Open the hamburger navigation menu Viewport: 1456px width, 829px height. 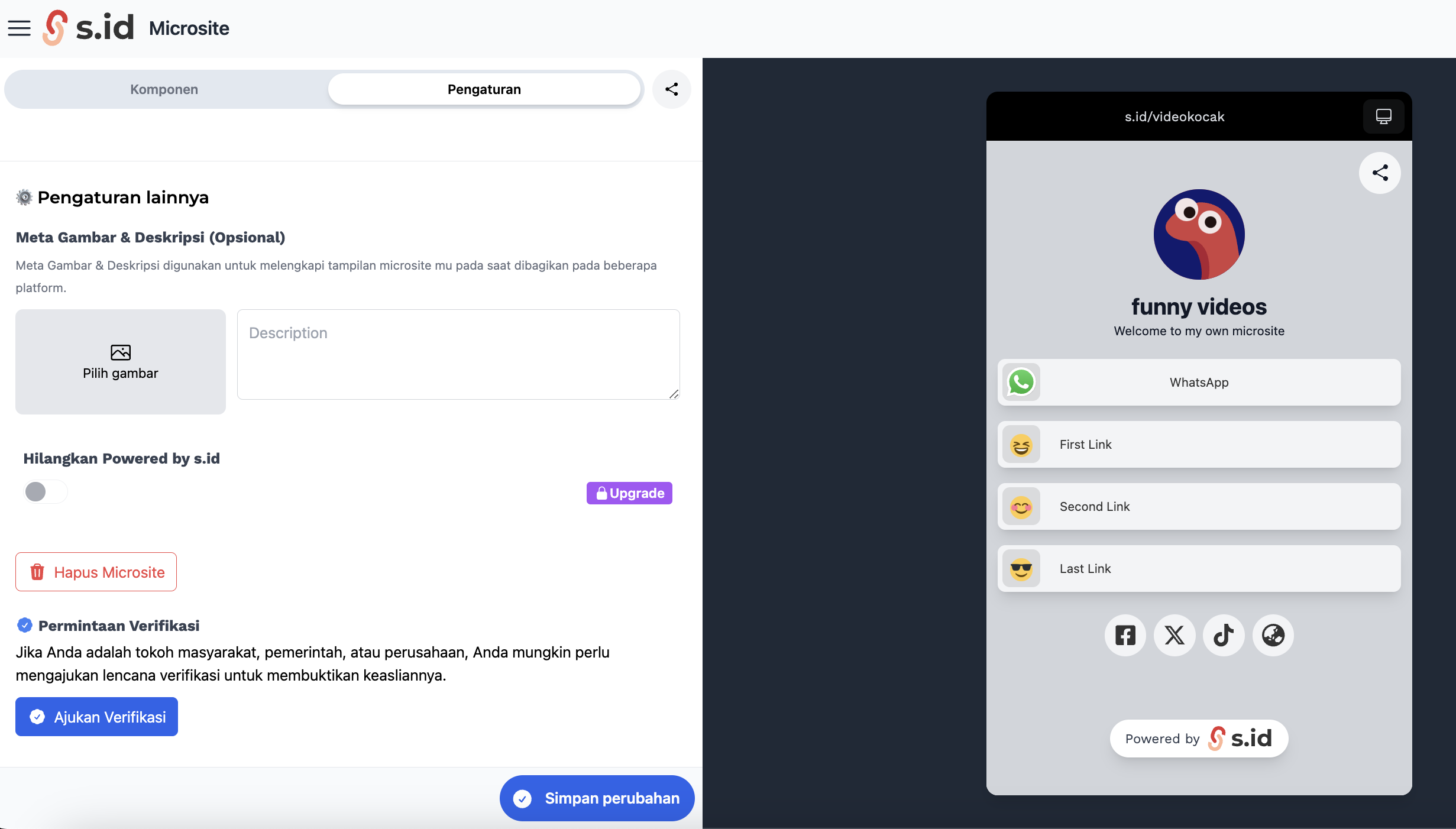pos(19,28)
